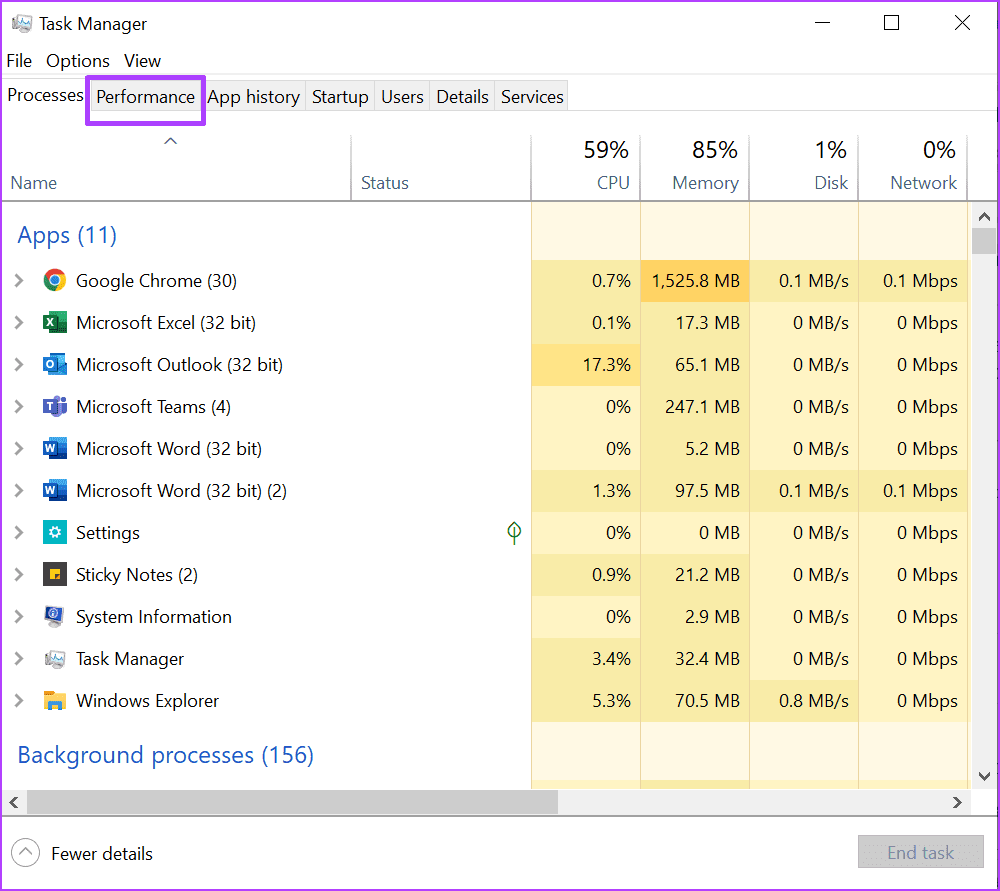This screenshot has width=1000, height=891.
Task: Click the Google Chrome app icon
Action: (55, 281)
